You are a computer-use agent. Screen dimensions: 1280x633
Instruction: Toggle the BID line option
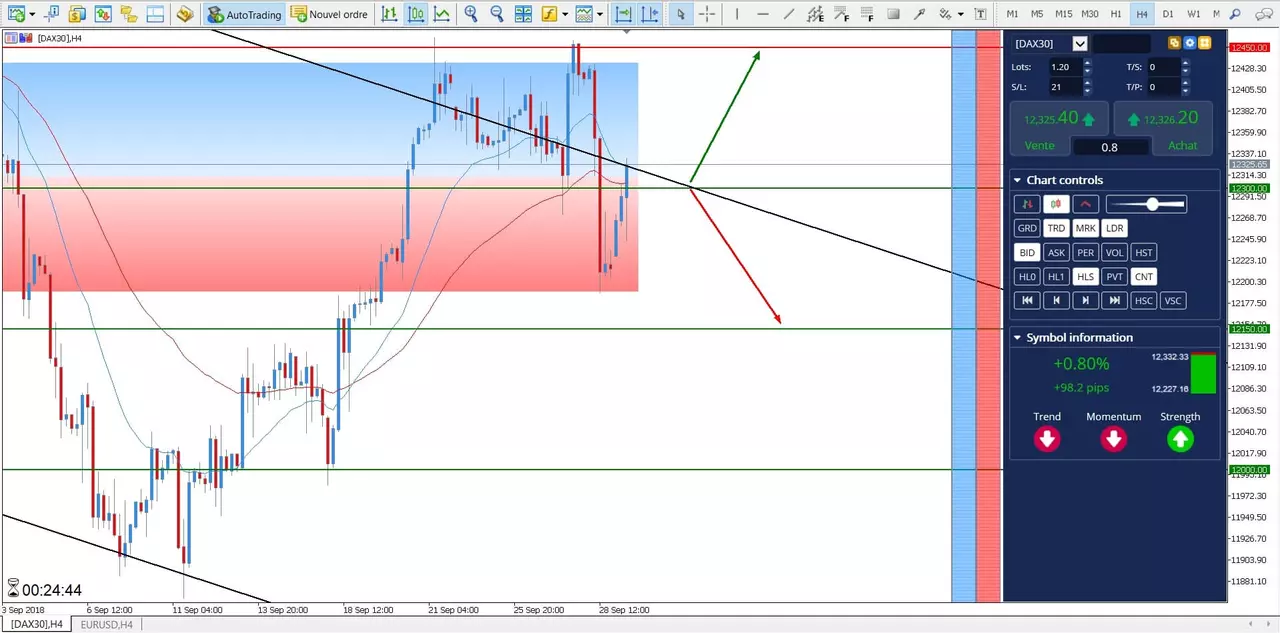tap(1027, 252)
